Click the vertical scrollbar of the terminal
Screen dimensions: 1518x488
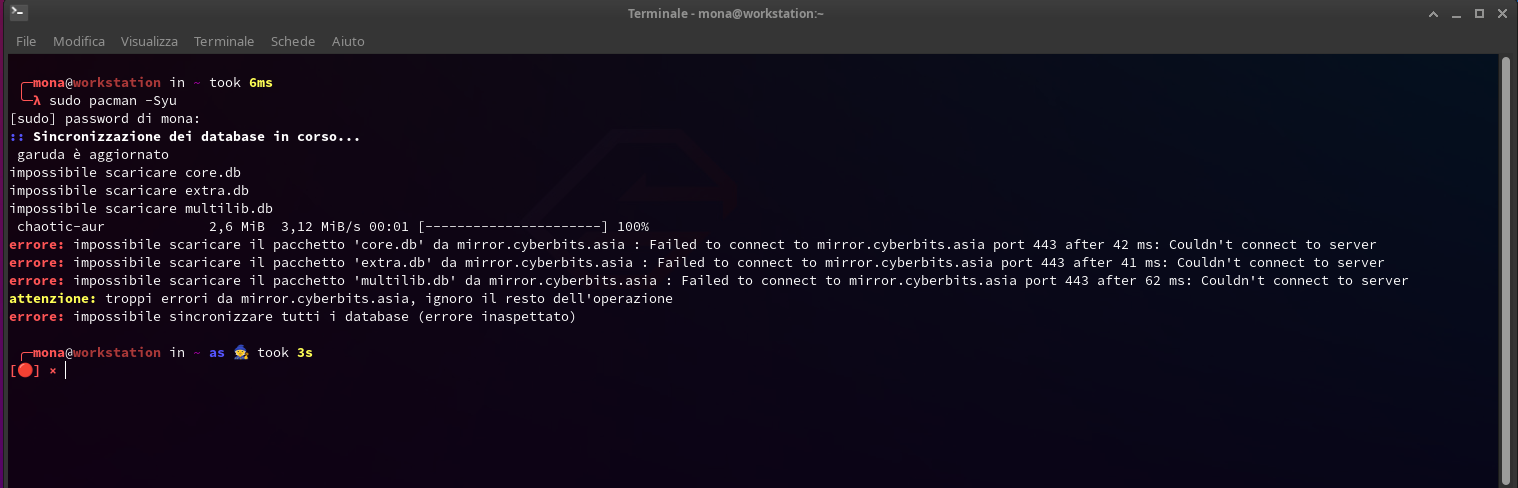click(1506, 268)
